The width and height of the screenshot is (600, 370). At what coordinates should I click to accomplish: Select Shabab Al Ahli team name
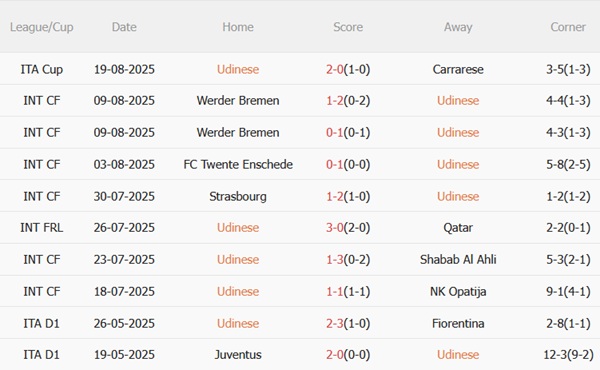click(x=458, y=259)
